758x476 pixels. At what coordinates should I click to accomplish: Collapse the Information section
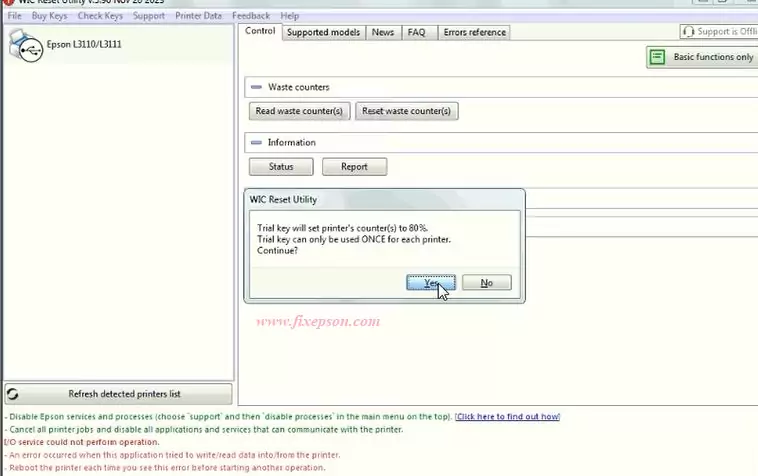click(257, 143)
